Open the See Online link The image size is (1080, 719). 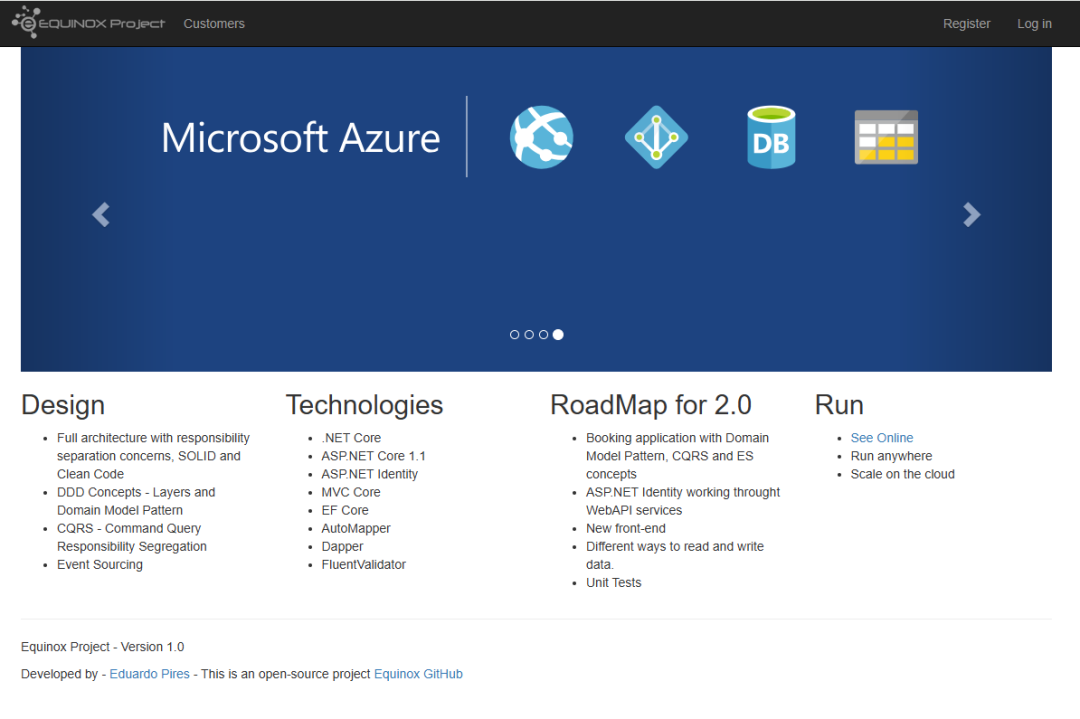coord(882,438)
